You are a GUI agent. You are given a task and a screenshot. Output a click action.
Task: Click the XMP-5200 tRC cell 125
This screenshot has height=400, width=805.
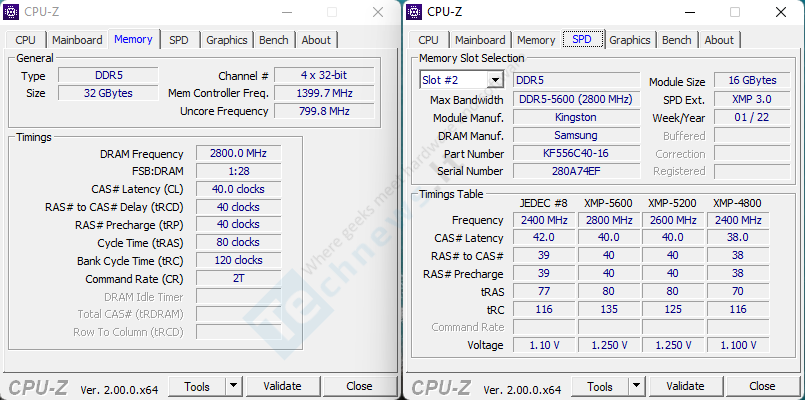pos(673,309)
